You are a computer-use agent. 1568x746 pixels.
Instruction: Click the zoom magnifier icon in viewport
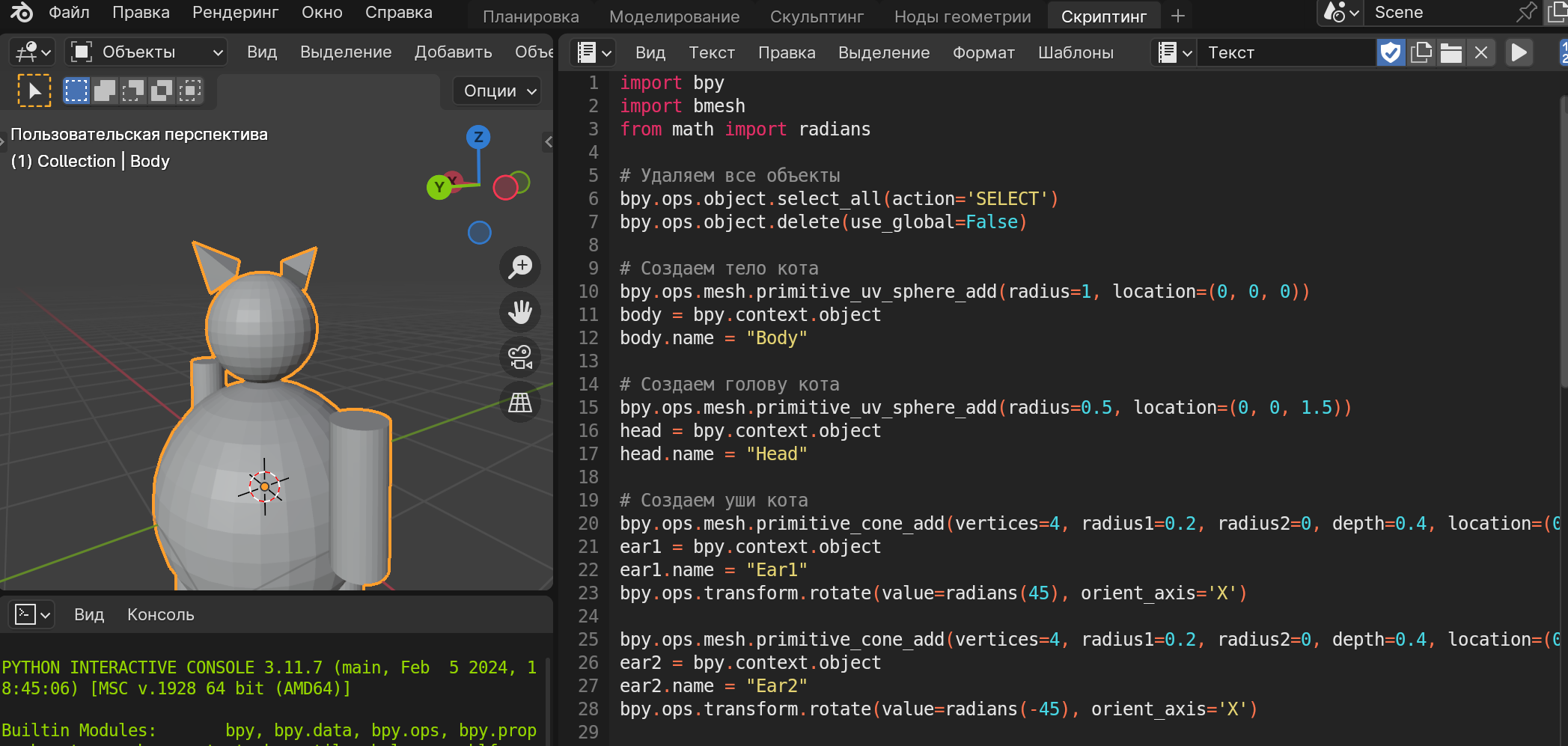(x=520, y=267)
